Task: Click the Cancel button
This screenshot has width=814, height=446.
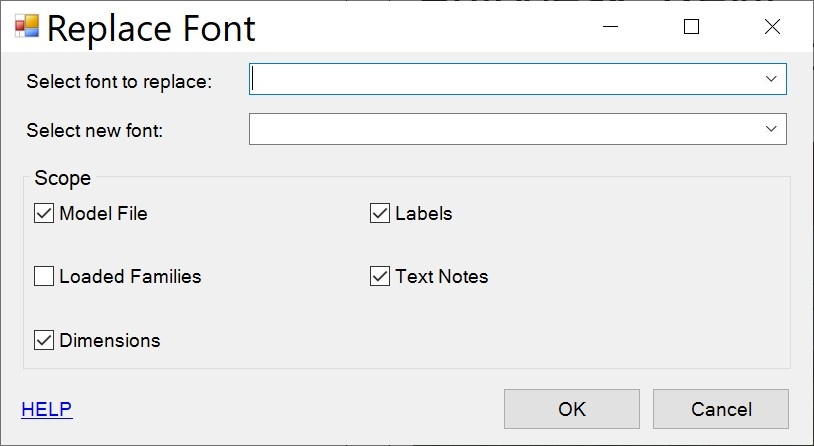Action: (x=721, y=409)
